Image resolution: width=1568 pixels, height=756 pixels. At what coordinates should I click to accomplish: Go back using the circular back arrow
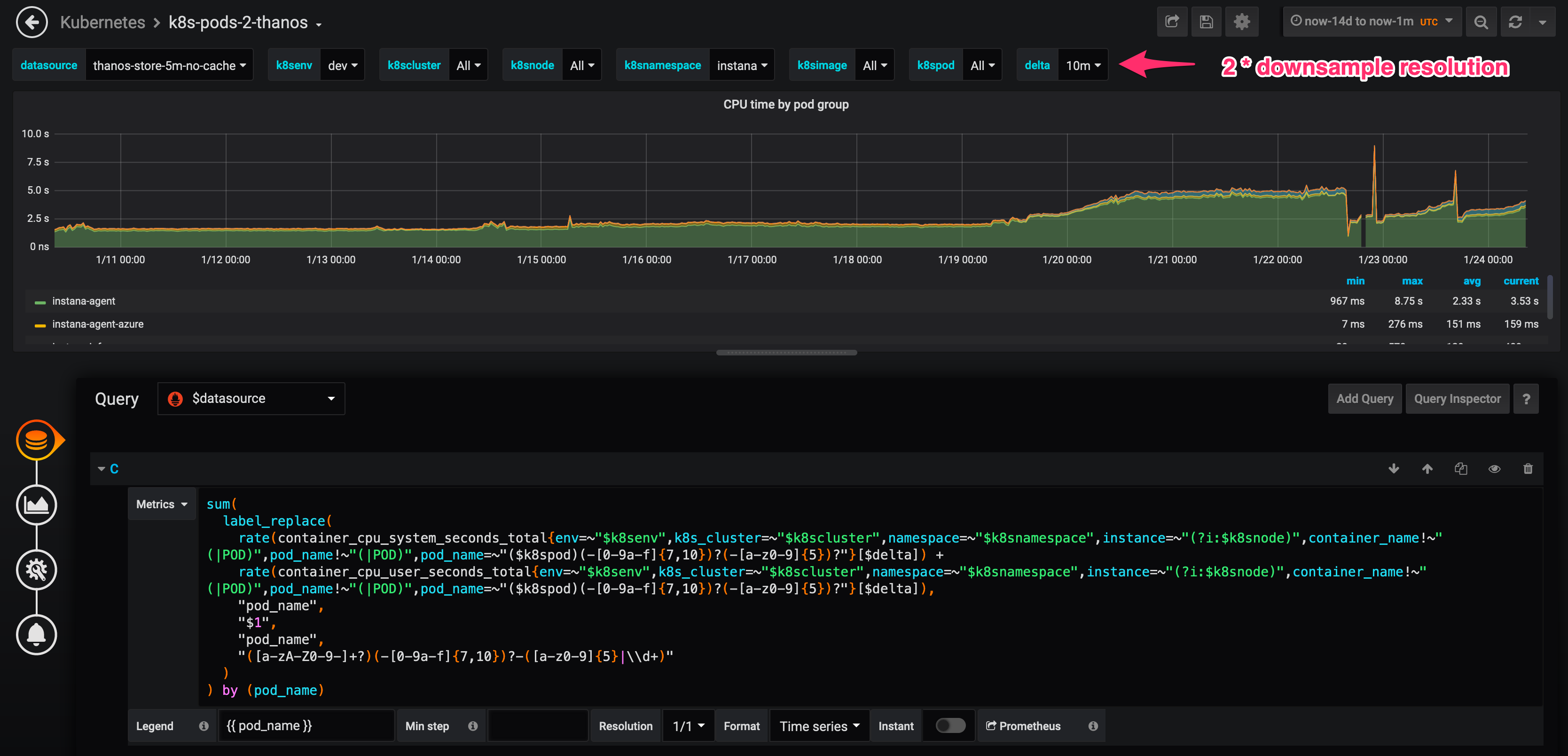pos(31,22)
